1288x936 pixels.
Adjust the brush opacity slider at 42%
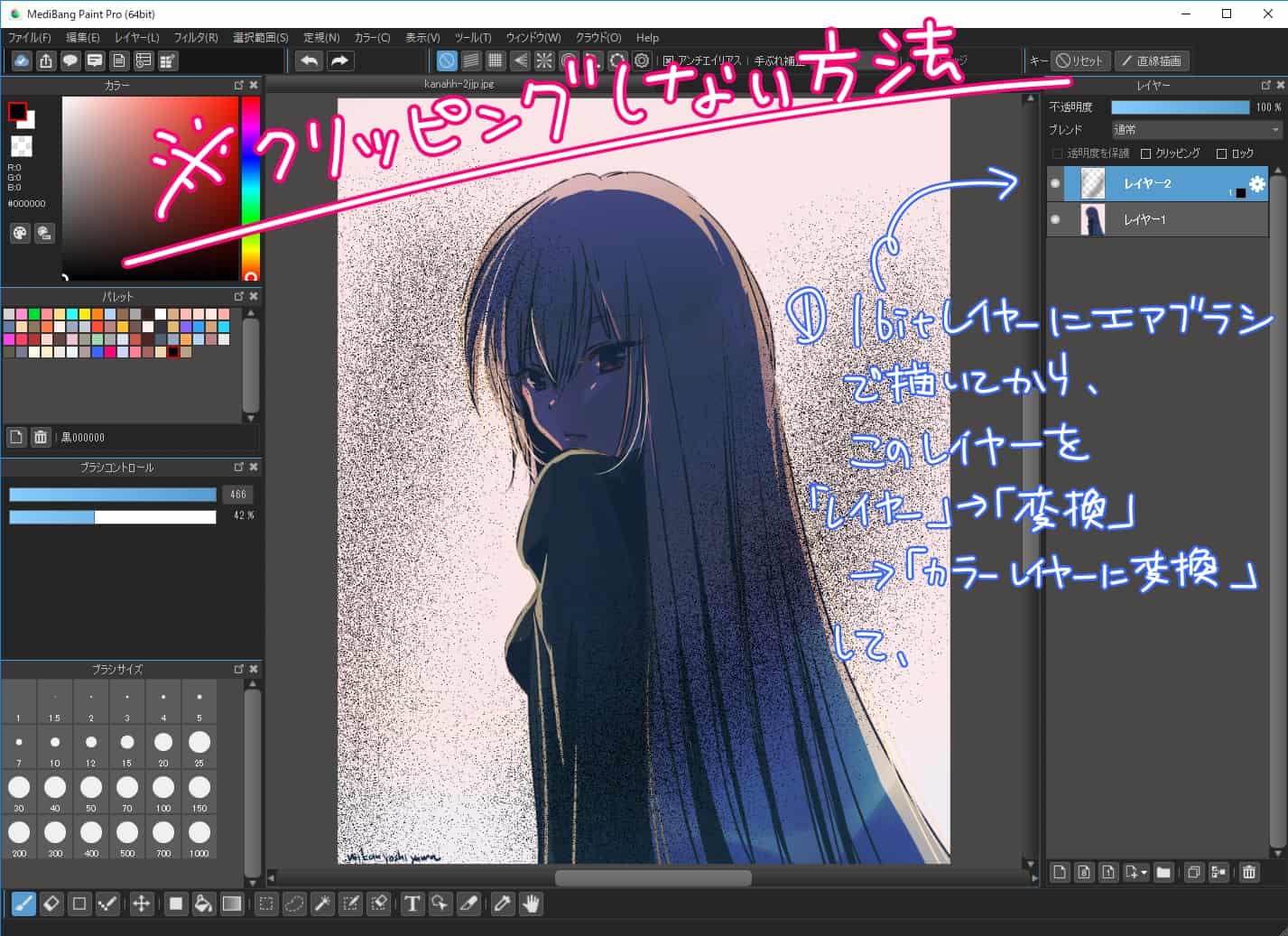[x=113, y=516]
